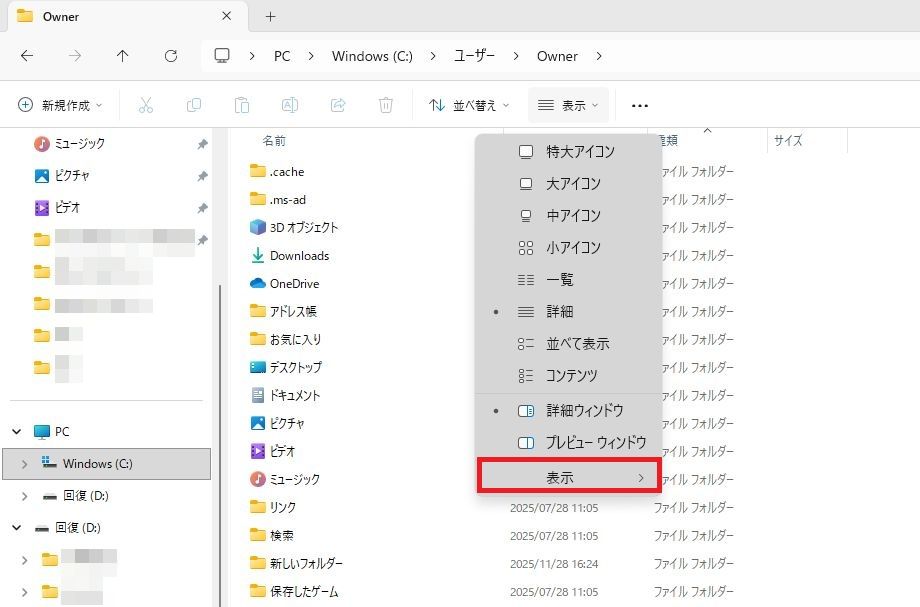This screenshot has height=607, width=920.
Task: Click the Paste clipboard icon
Action: [242, 105]
